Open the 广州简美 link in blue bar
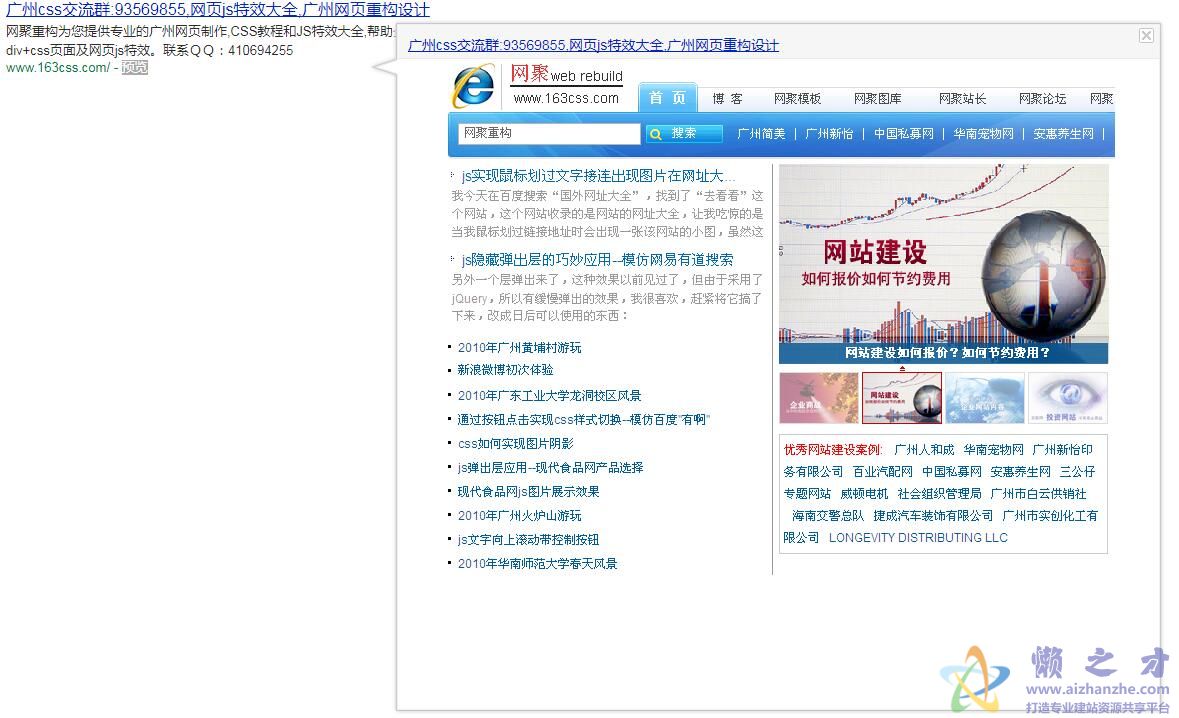The image size is (1179, 718). [x=761, y=134]
